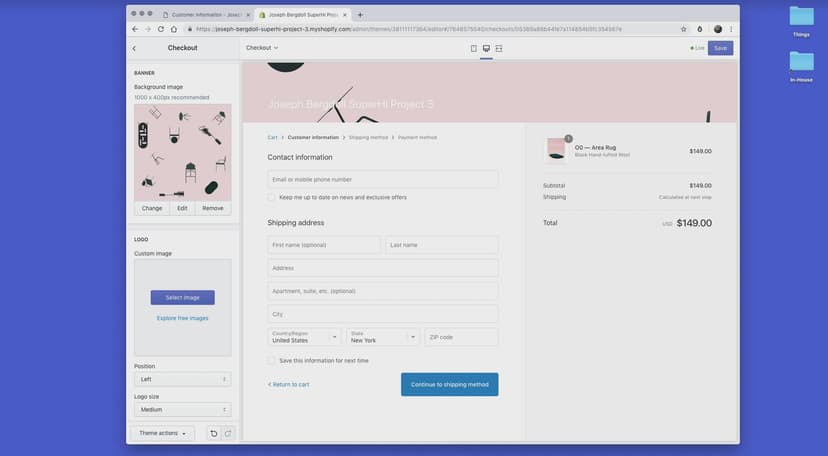Click the undo icon
Image resolution: width=828 pixels, height=456 pixels.
tap(213, 433)
